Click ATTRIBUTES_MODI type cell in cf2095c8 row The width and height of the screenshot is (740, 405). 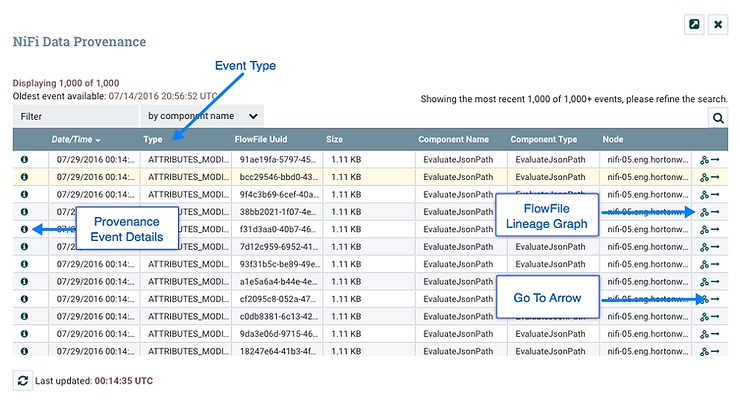pyautogui.click(x=188, y=299)
